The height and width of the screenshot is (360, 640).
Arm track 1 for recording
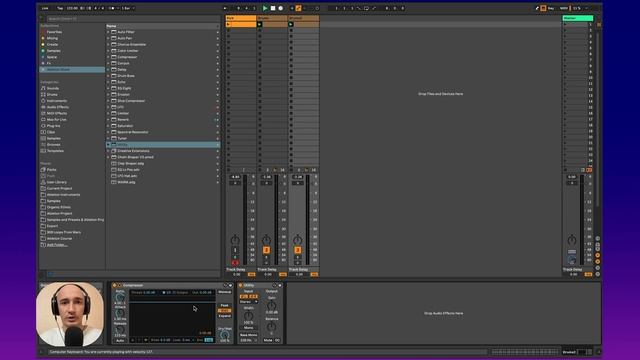point(235,263)
